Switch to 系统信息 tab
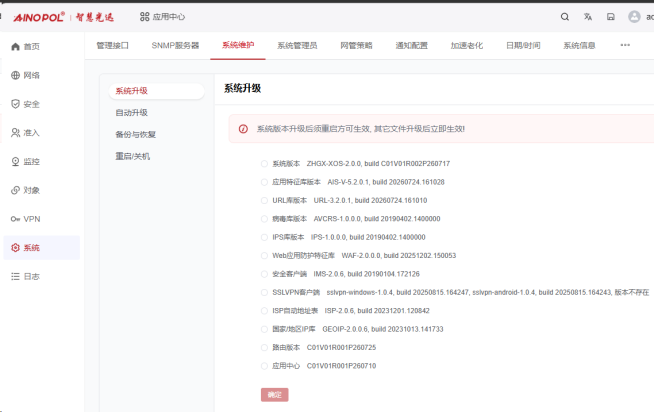This screenshot has width=654, height=412. (x=579, y=45)
